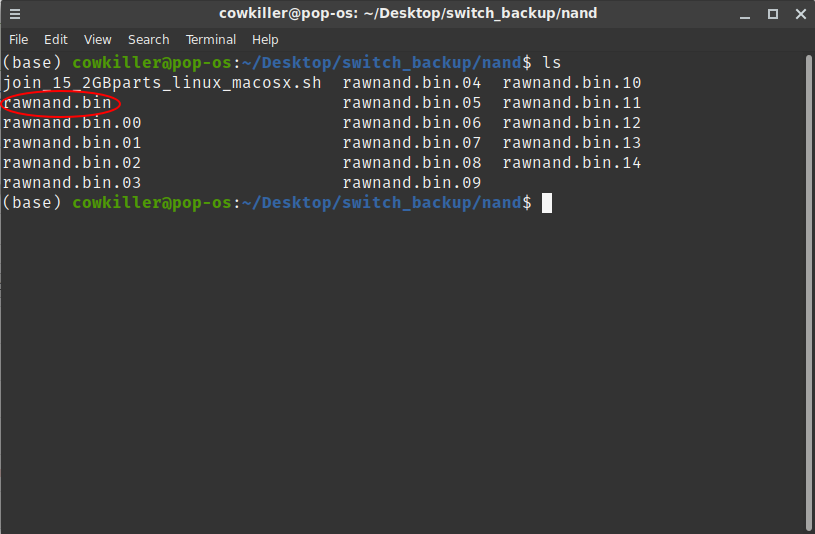Close the terminal window
The height and width of the screenshot is (534, 815).
coord(797,14)
